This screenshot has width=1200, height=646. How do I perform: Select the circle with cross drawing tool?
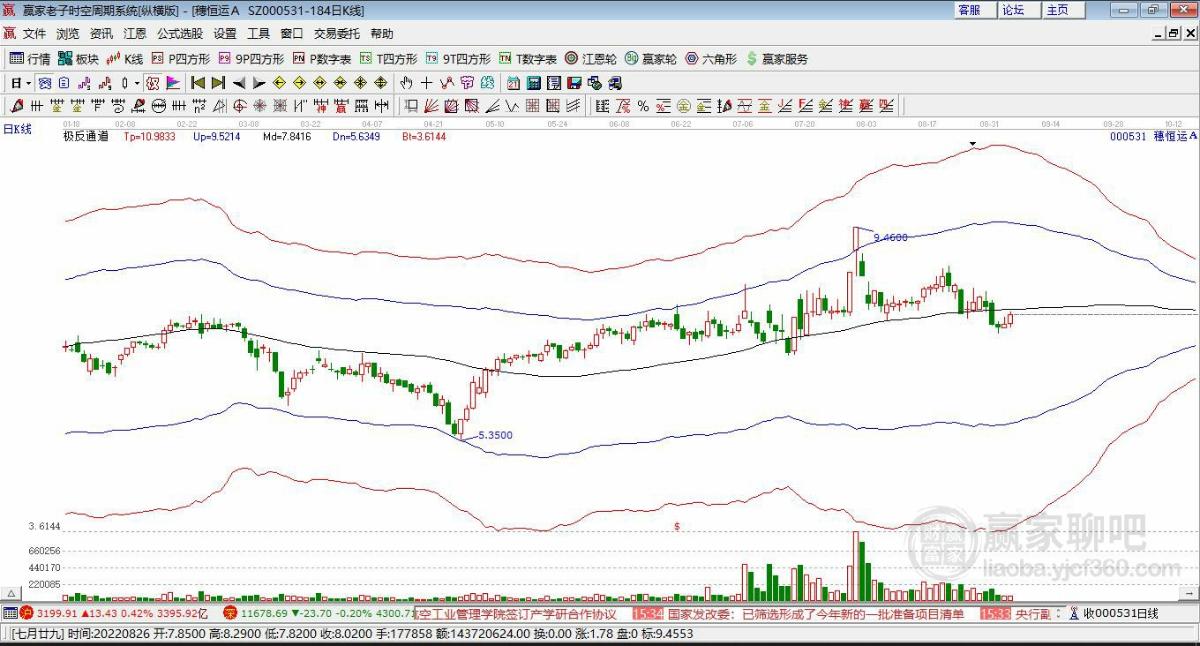tap(239, 105)
